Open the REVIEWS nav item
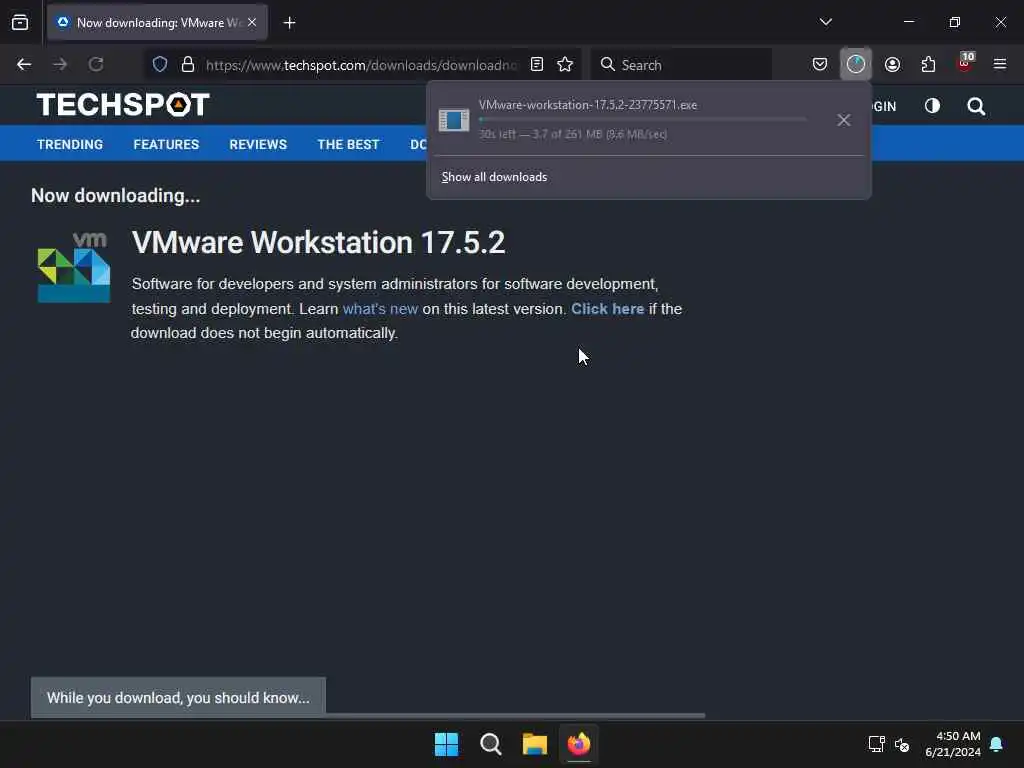 258,144
